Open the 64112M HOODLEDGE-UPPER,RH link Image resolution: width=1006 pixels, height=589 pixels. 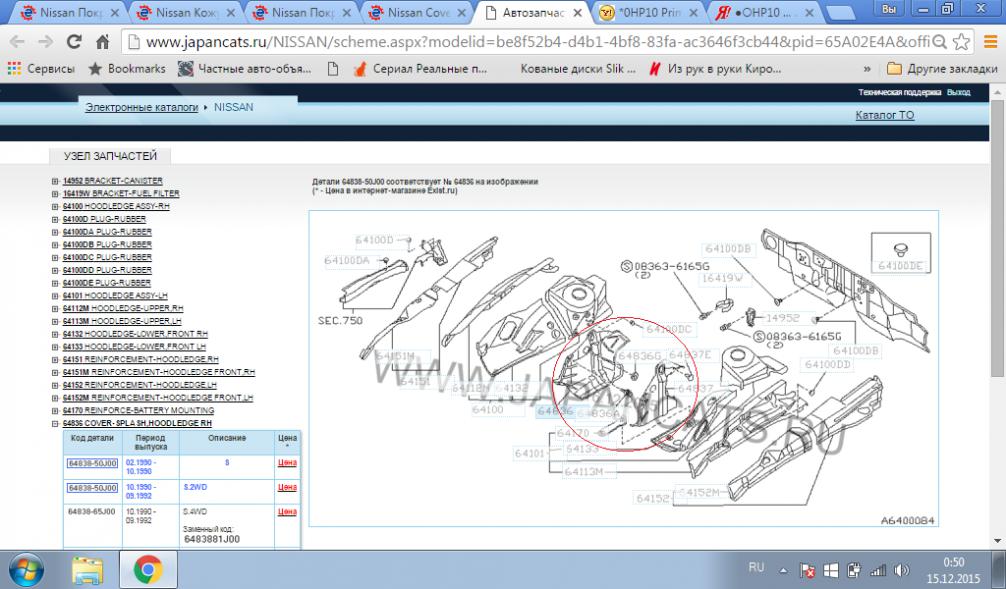point(123,309)
